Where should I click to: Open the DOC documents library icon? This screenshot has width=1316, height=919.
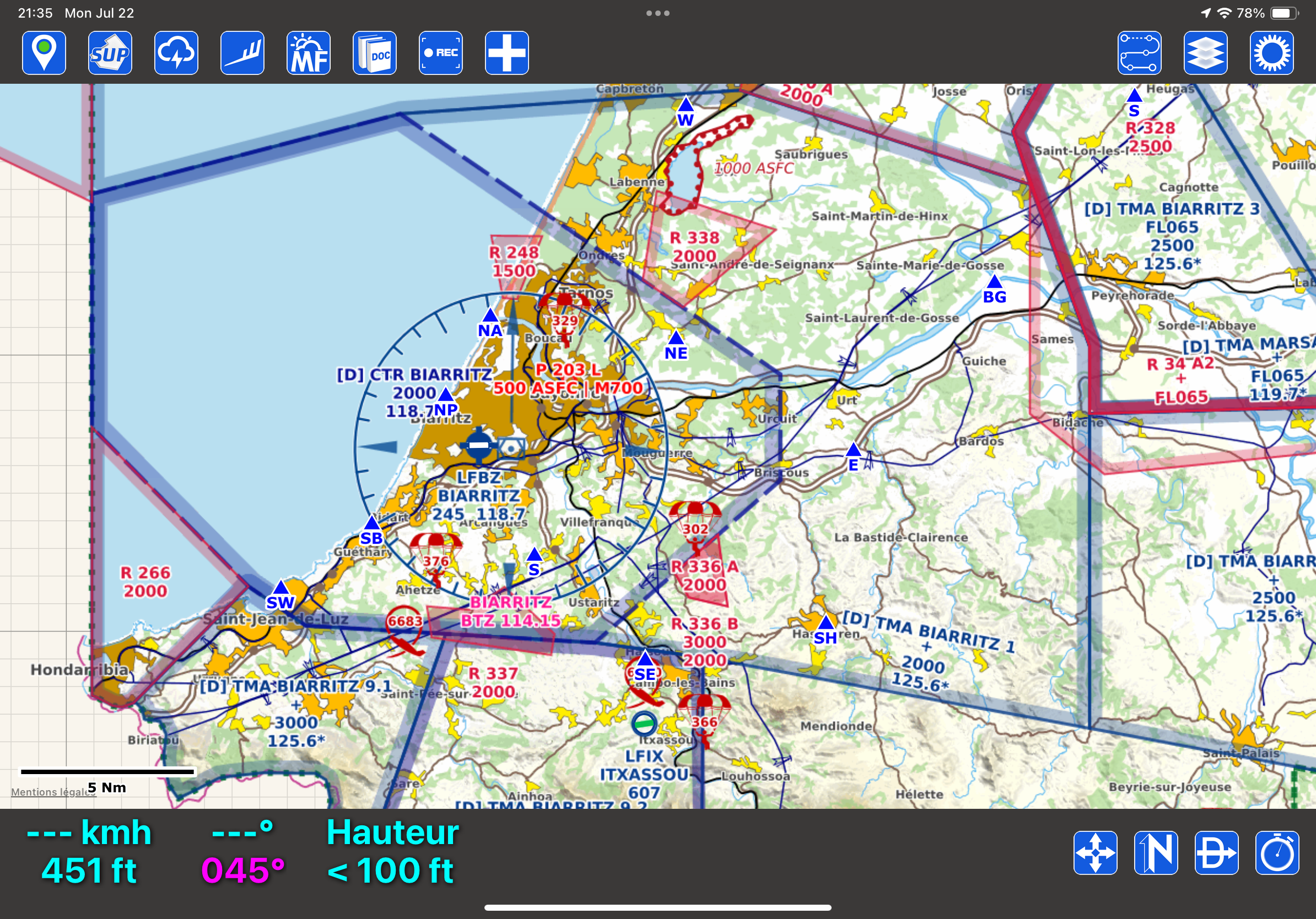click(375, 53)
